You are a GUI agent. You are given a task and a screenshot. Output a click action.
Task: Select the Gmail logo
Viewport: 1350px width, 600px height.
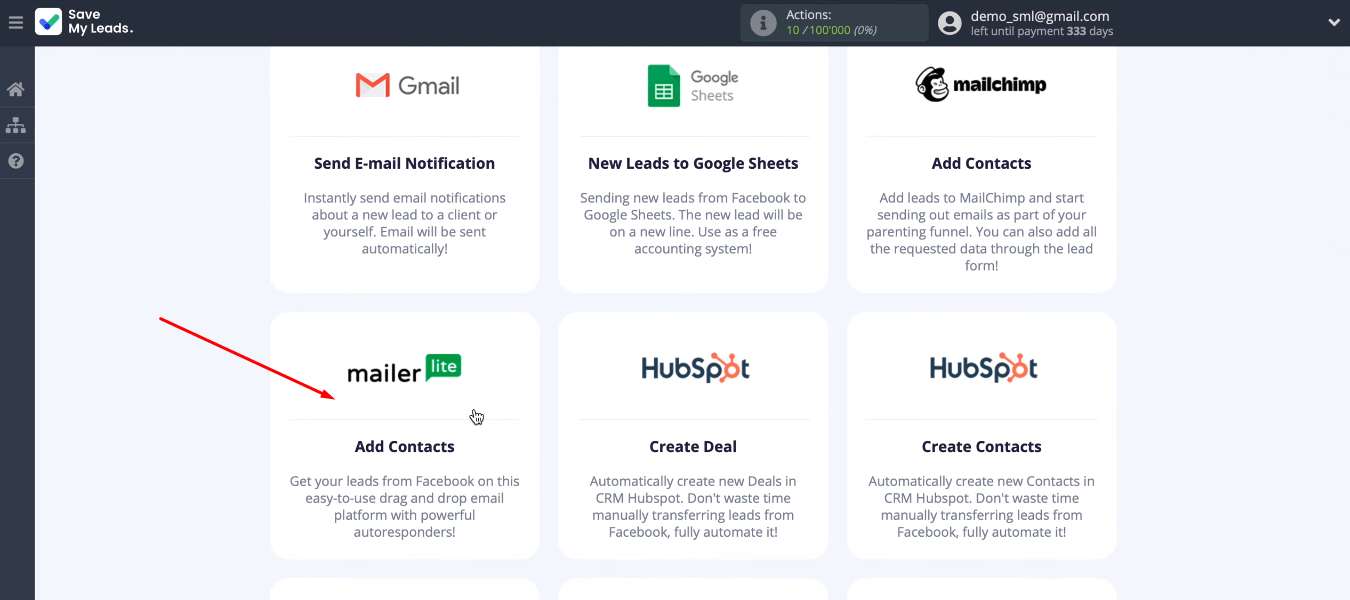pyautogui.click(x=407, y=86)
